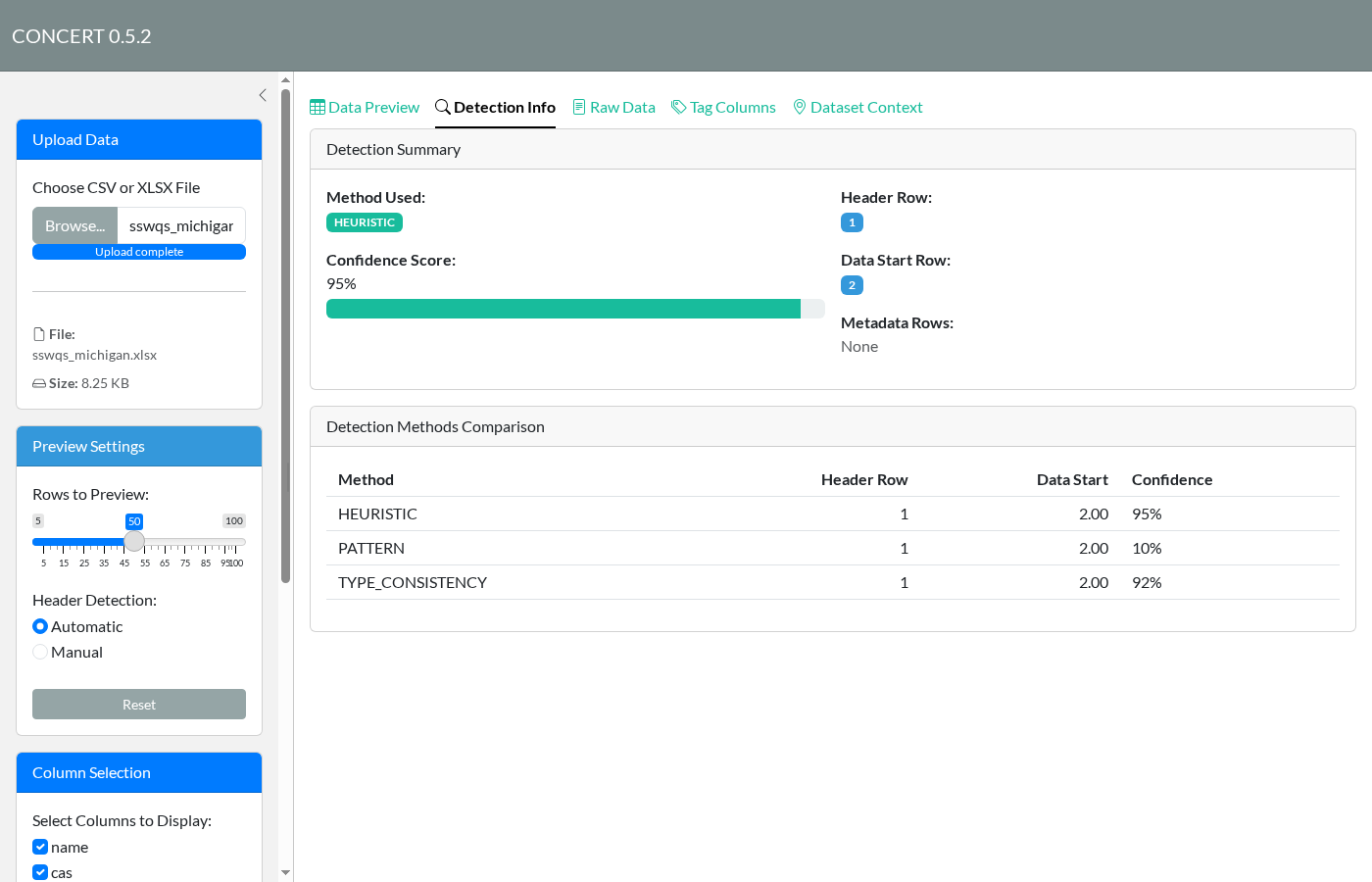This screenshot has width=1372, height=882.
Task: Click the Header Row badge showing 1
Action: coord(852,222)
